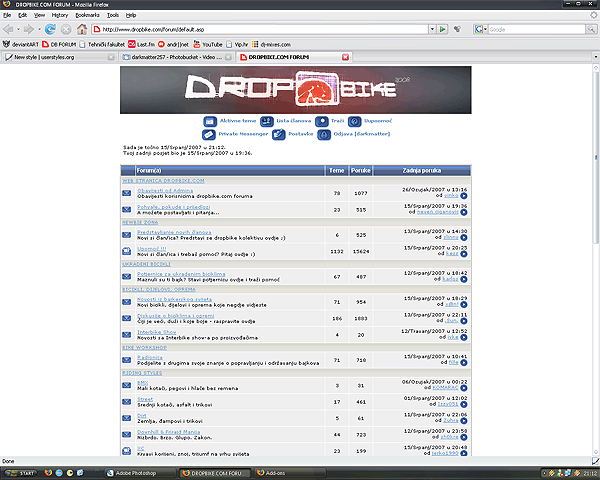Click the Traži search magnifier icon
This screenshot has width=600, height=480.
click(x=322, y=121)
